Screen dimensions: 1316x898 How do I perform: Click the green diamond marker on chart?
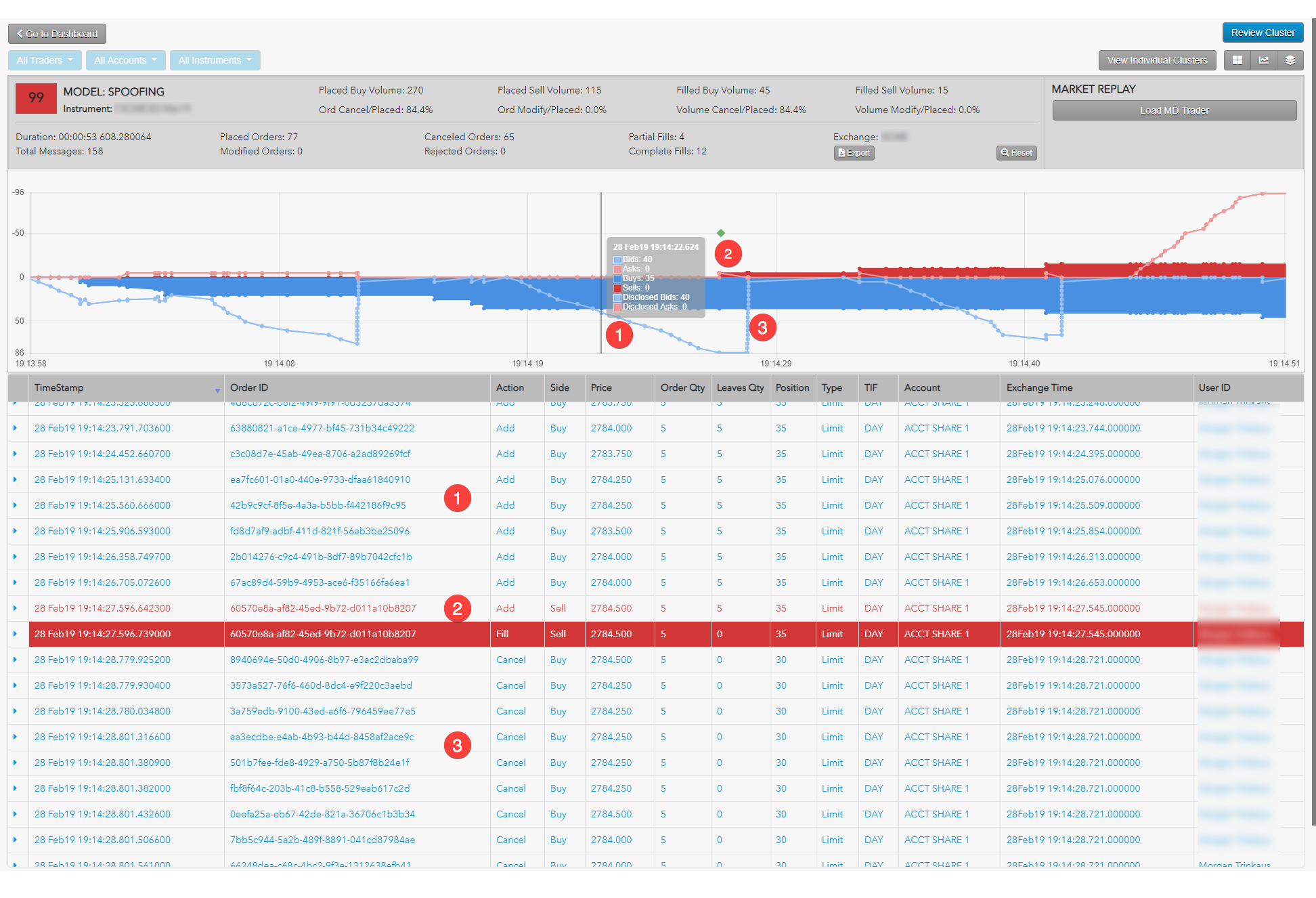point(720,233)
